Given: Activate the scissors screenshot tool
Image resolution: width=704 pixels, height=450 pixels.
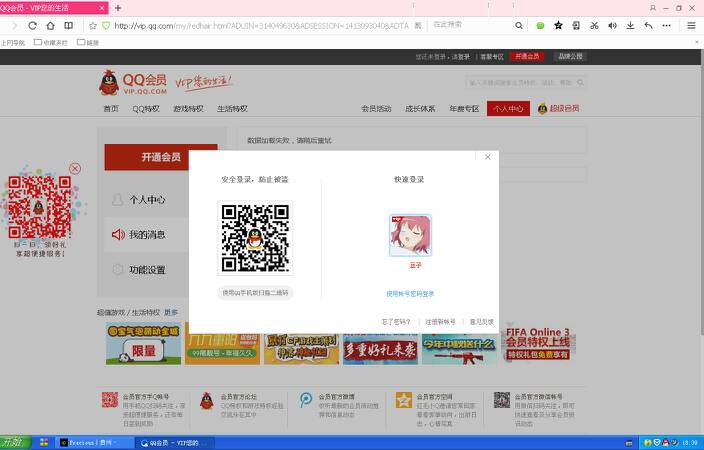Looking at the screenshot, I should tap(594, 26).
